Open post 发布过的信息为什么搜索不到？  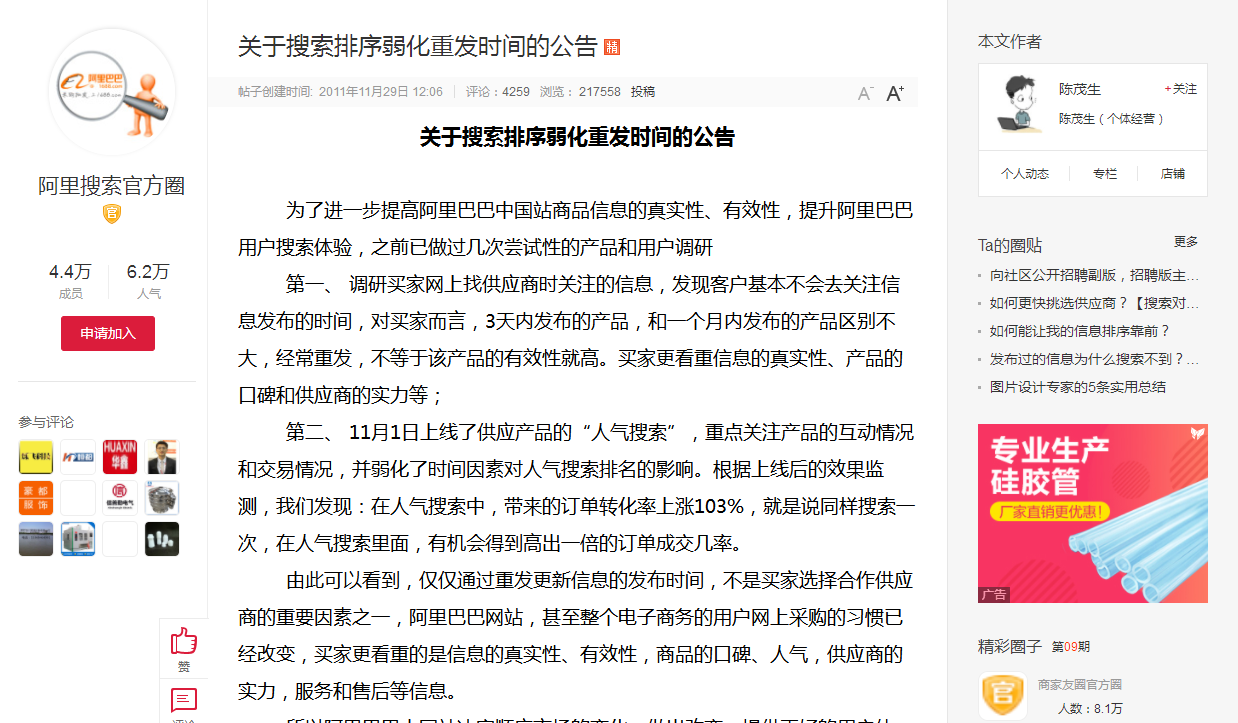tap(1094, 359)
